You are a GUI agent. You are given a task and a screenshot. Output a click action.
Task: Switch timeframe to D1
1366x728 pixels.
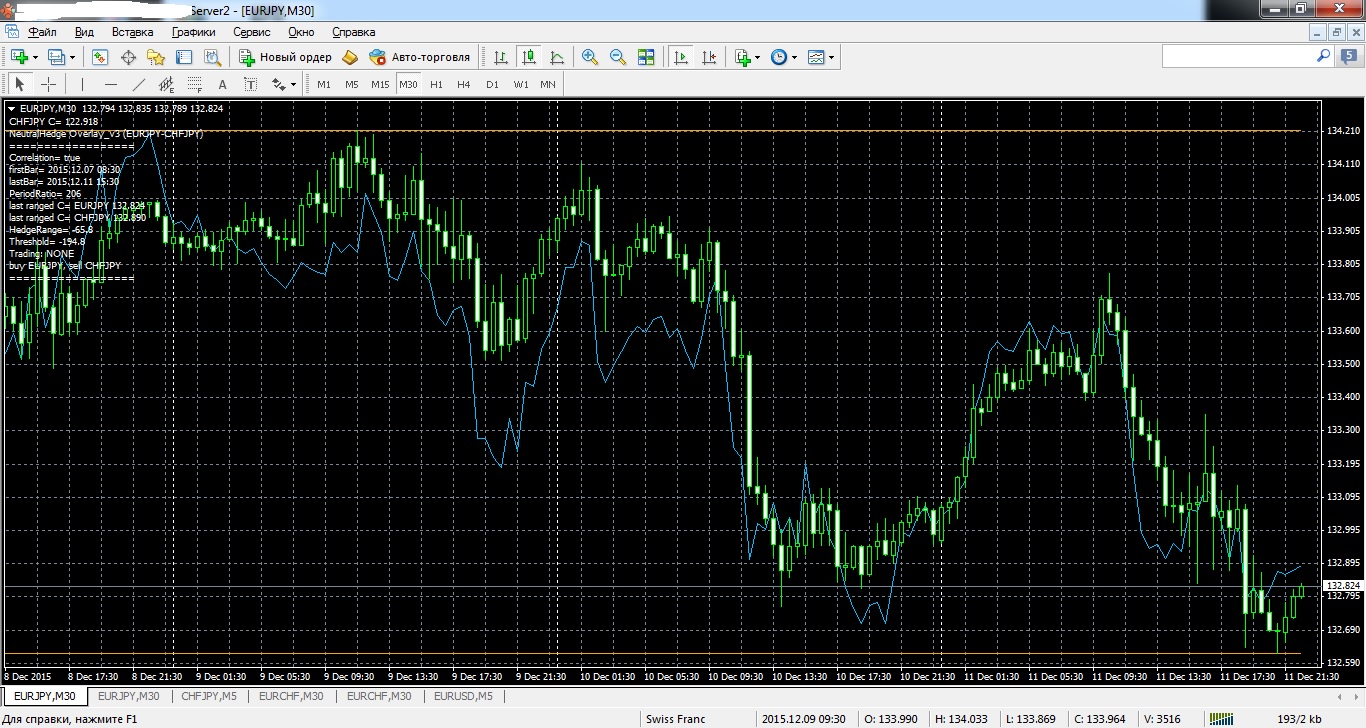[492, 84]
